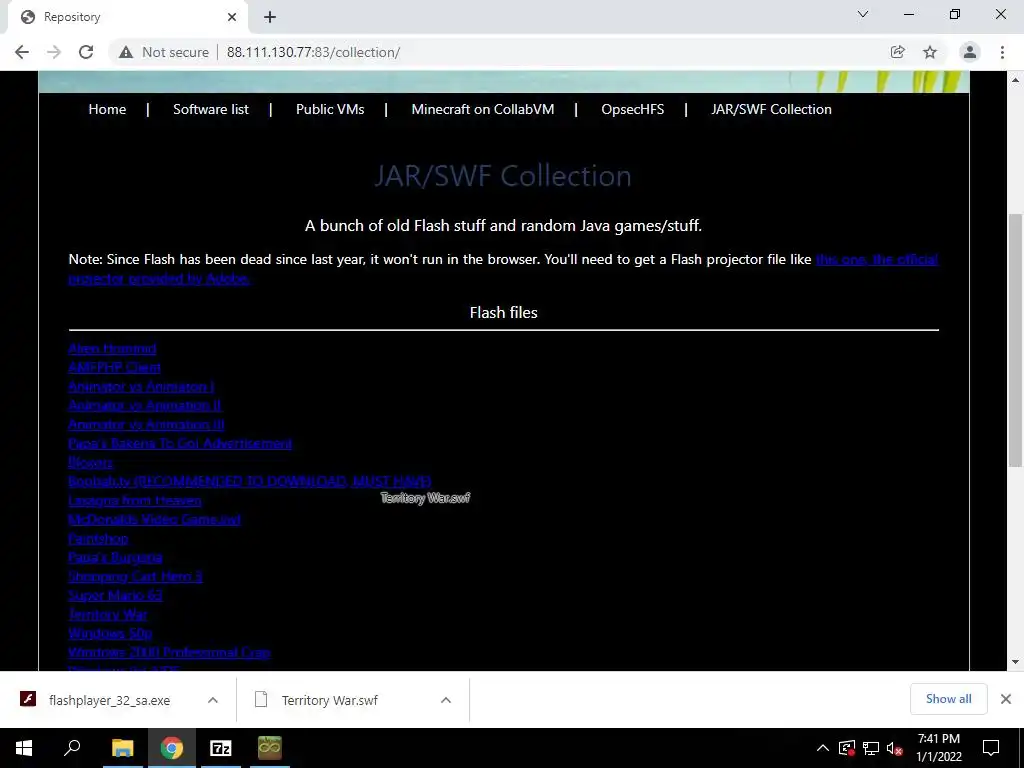The image size is (1024, 768).
Task: Click the Chrome taskbar icon
Action: (171, 748)
